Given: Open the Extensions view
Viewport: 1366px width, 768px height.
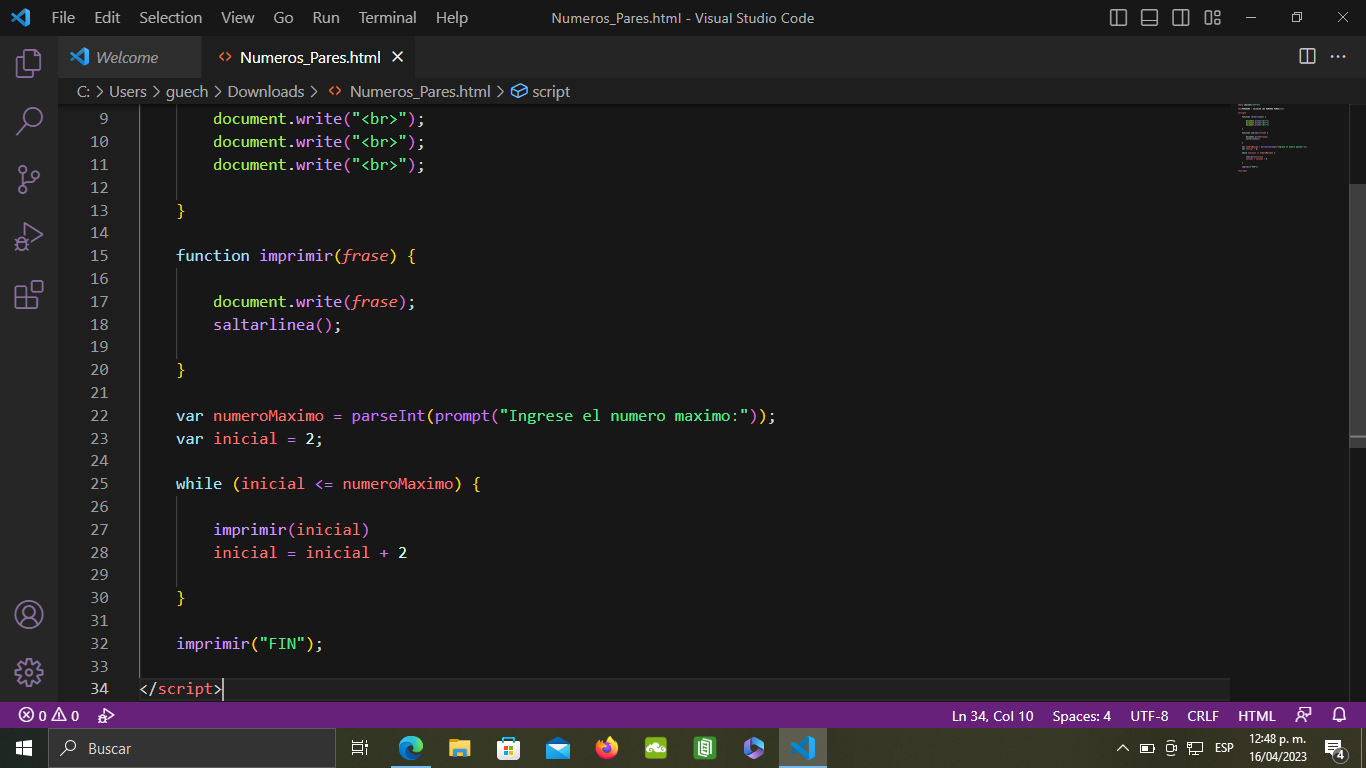Looking at the screenshot, I should (29, 295).
